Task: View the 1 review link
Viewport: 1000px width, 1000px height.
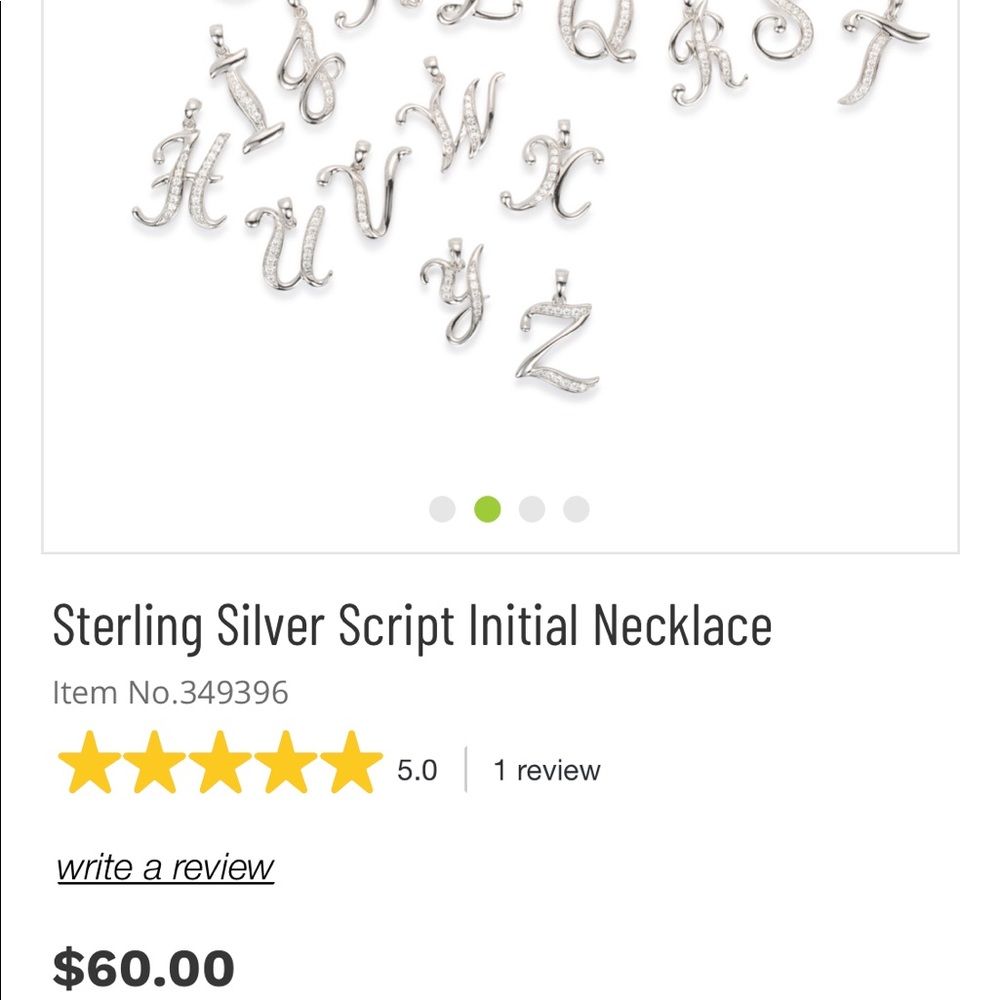Action: [x=546, y=770]
